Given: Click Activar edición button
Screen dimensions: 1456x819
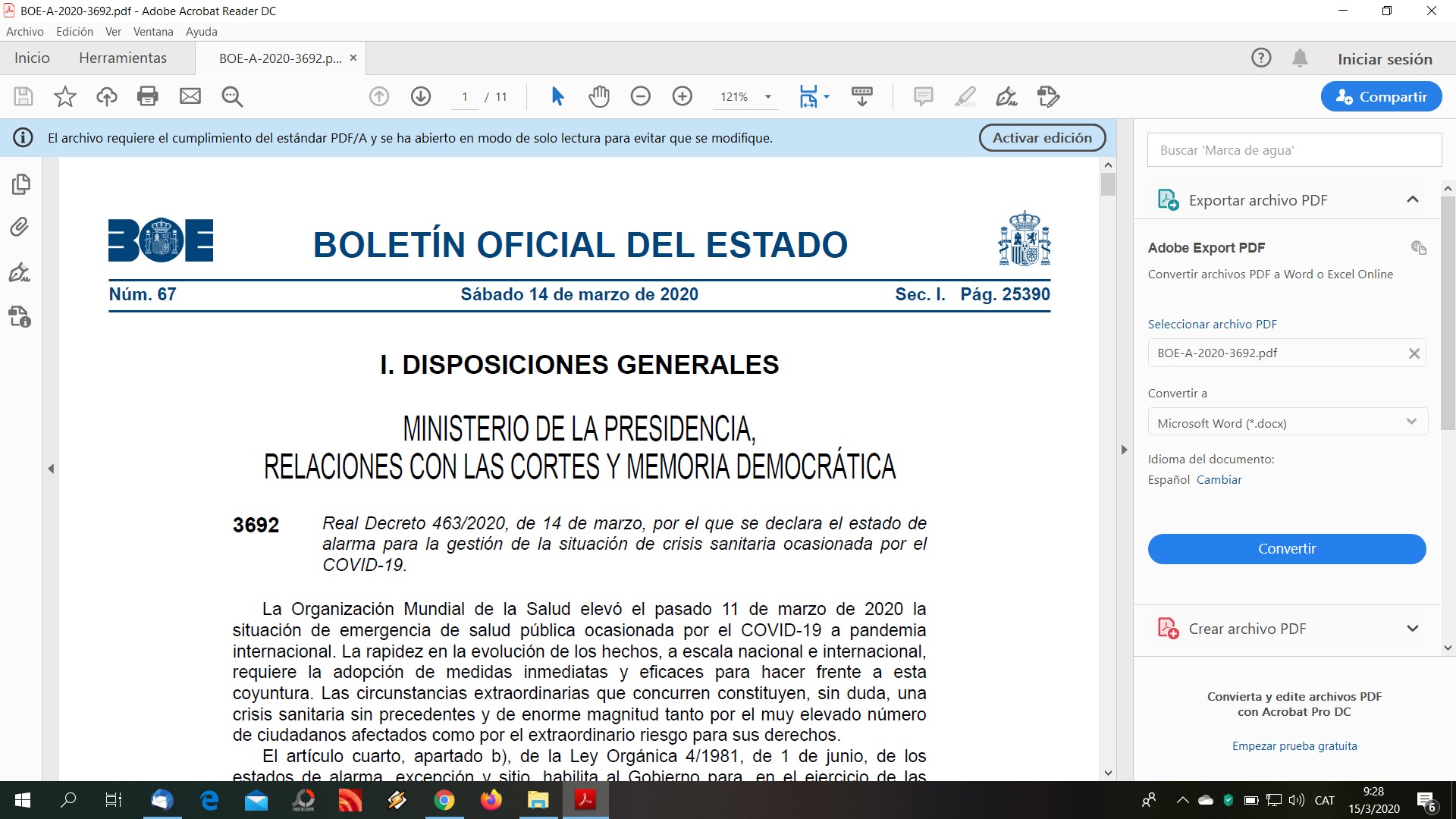Looking at the screenshot, I should tap(1042, 138).
